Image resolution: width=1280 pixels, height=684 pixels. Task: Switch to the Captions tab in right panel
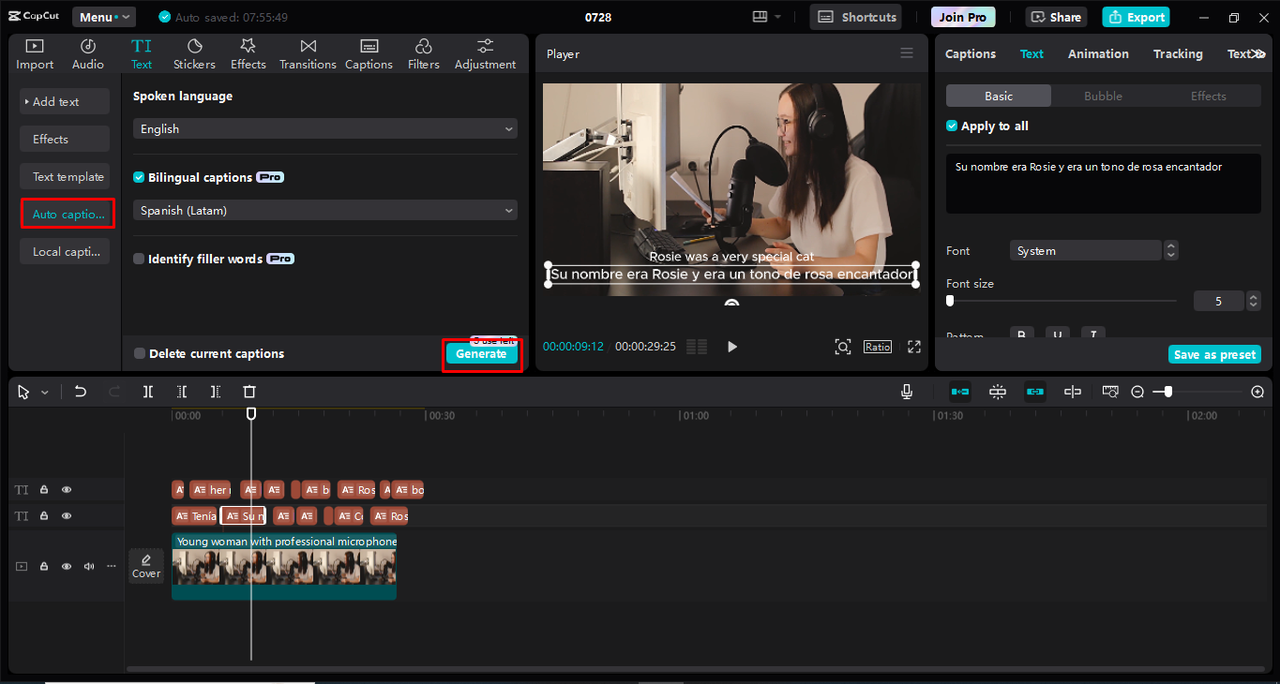pyautogui.click(x=970, y=54)
